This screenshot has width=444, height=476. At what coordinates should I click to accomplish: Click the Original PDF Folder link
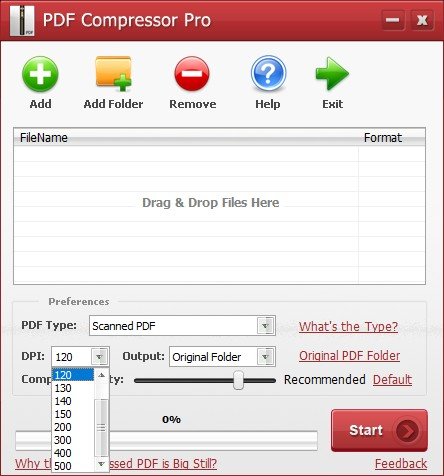click(x=349, y=356)
